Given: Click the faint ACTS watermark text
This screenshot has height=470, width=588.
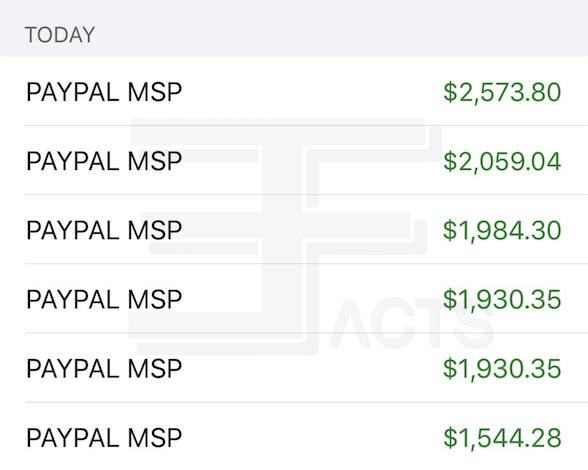Looking at the screenshot, I should pyautogui.click(x=412, y=323).
